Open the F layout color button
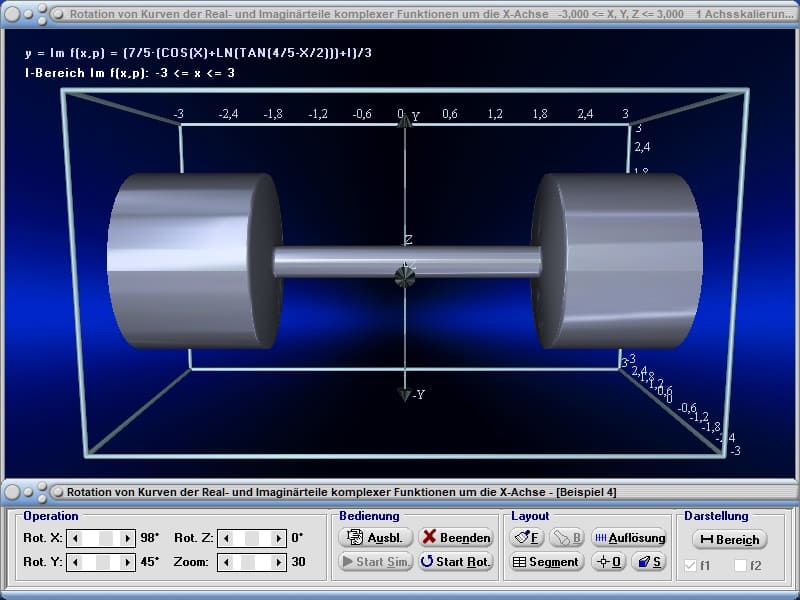Screen dimensions: 800x600 pyautogui.click(x=527, y=537)
